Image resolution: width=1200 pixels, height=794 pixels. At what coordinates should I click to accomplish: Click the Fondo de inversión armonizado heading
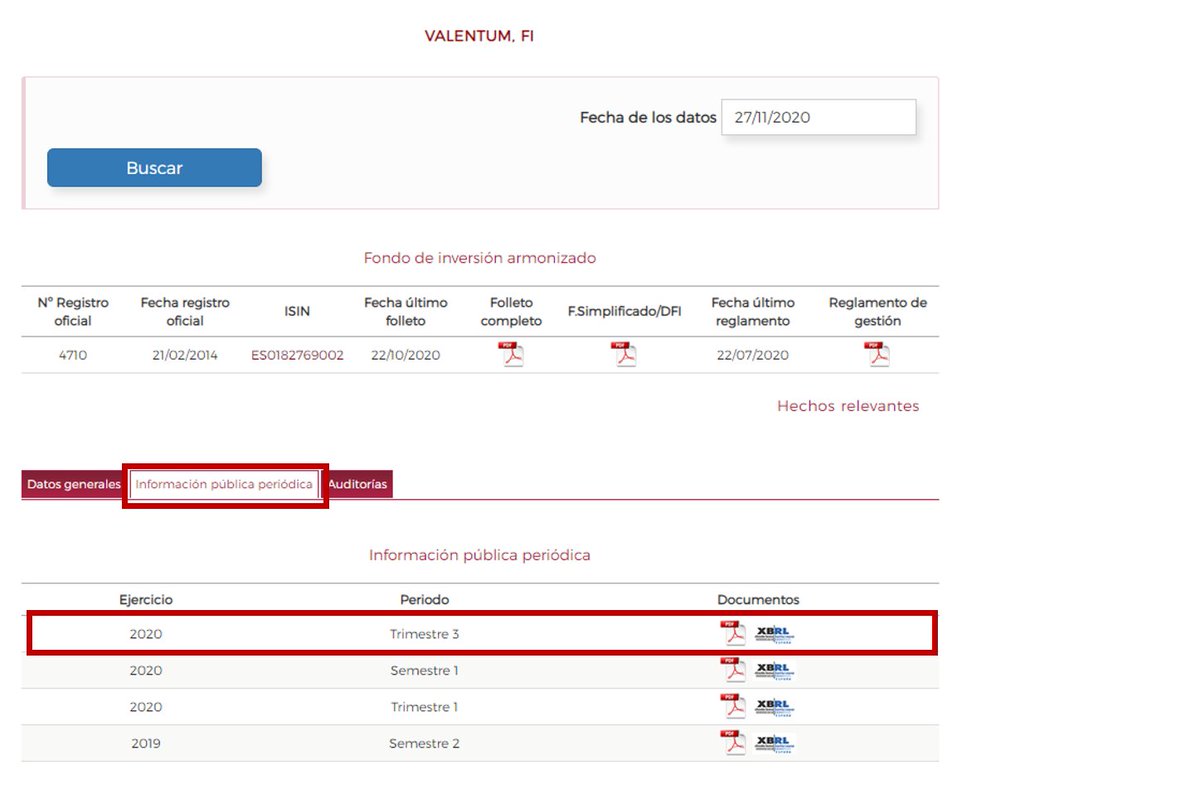pos(480,258)
